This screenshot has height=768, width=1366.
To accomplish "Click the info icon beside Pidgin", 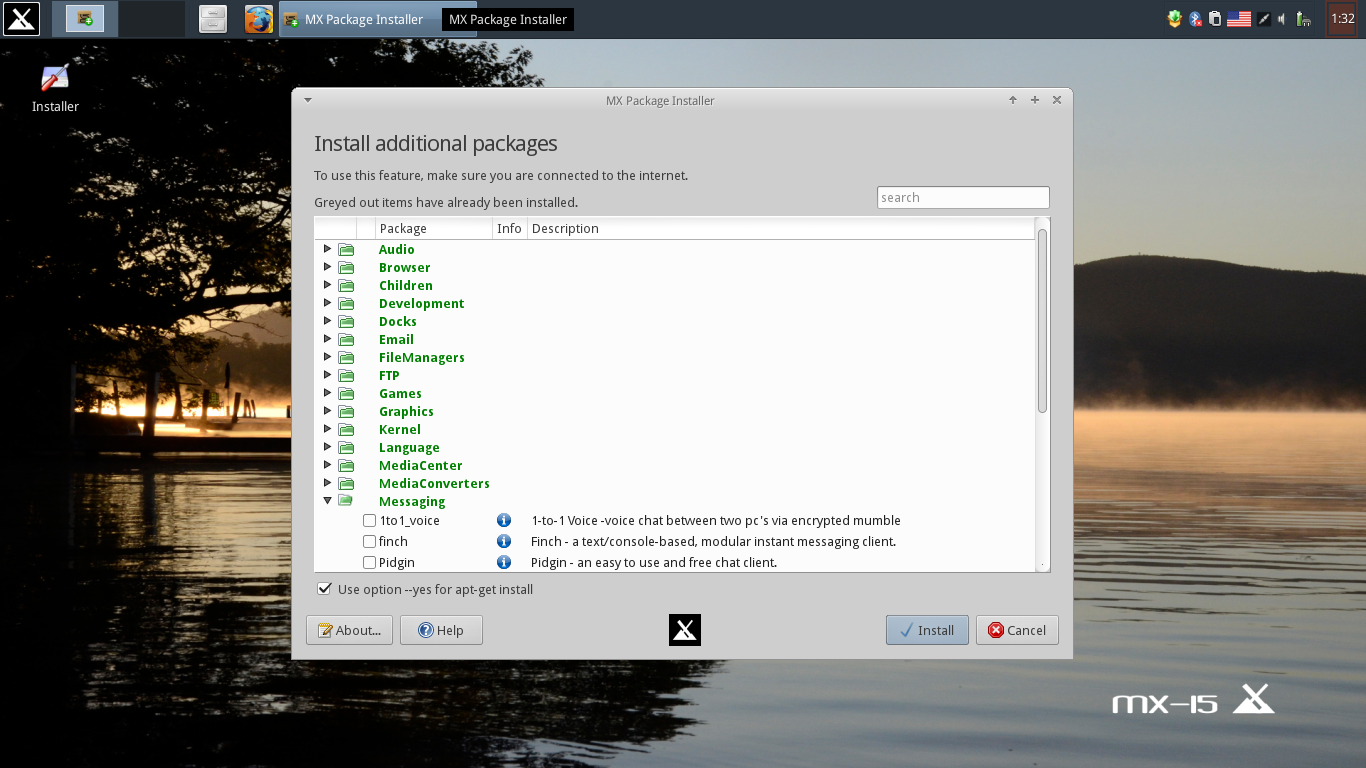I will click(503, 562).
